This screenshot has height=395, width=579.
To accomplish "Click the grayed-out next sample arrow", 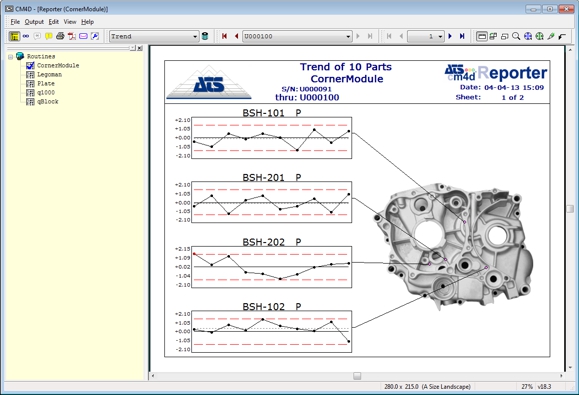I will (x=358, y=36).
